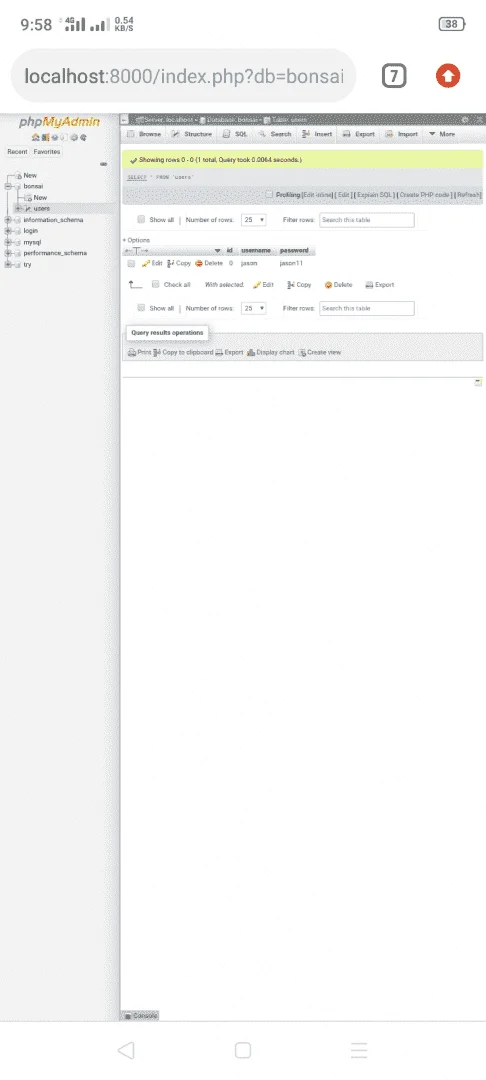This screenshot has width=486, height=1080.
Task: Open the SQL tab
Action: coord(235,134)
